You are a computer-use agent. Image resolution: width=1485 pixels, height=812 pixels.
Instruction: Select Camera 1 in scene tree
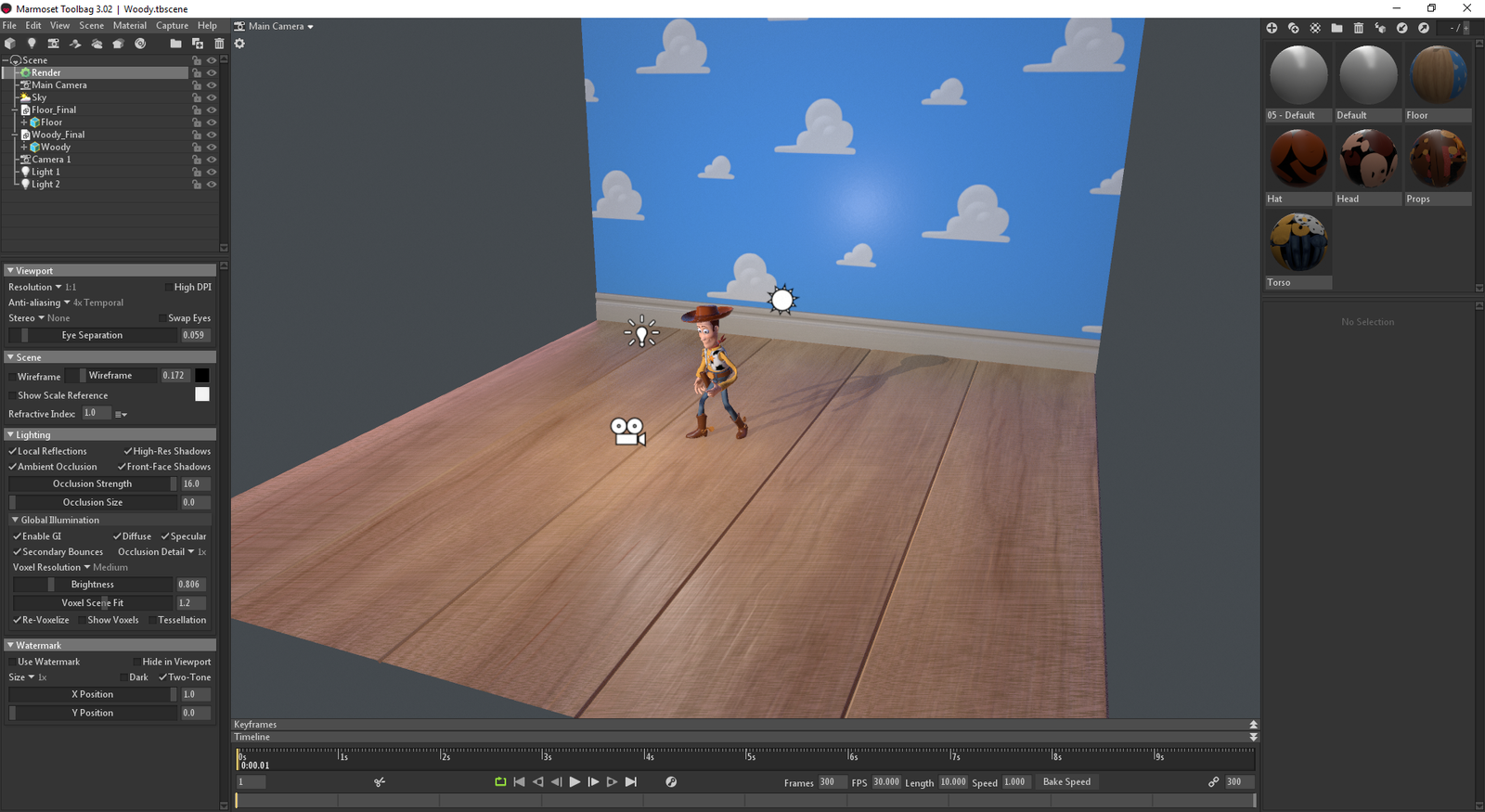point(51,160)
